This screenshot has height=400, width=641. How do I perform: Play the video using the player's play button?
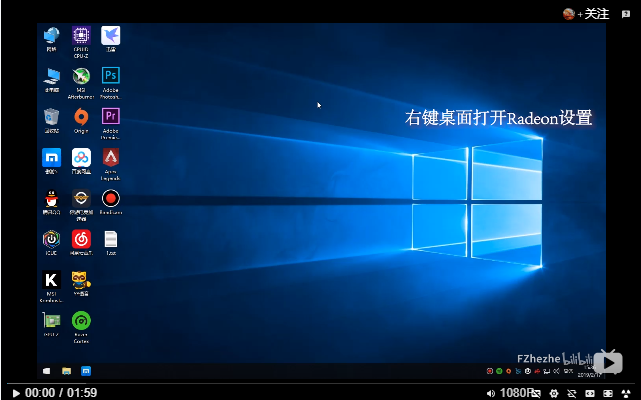(16, 393)
